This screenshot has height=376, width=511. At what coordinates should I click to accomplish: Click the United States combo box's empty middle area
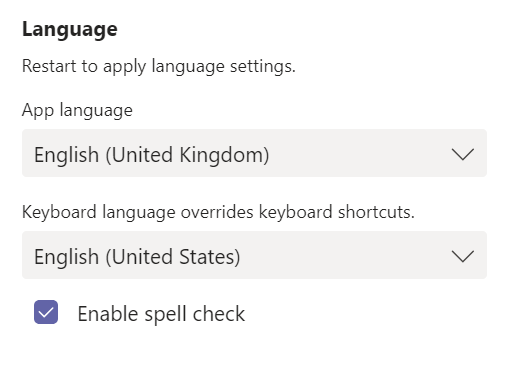345,255
